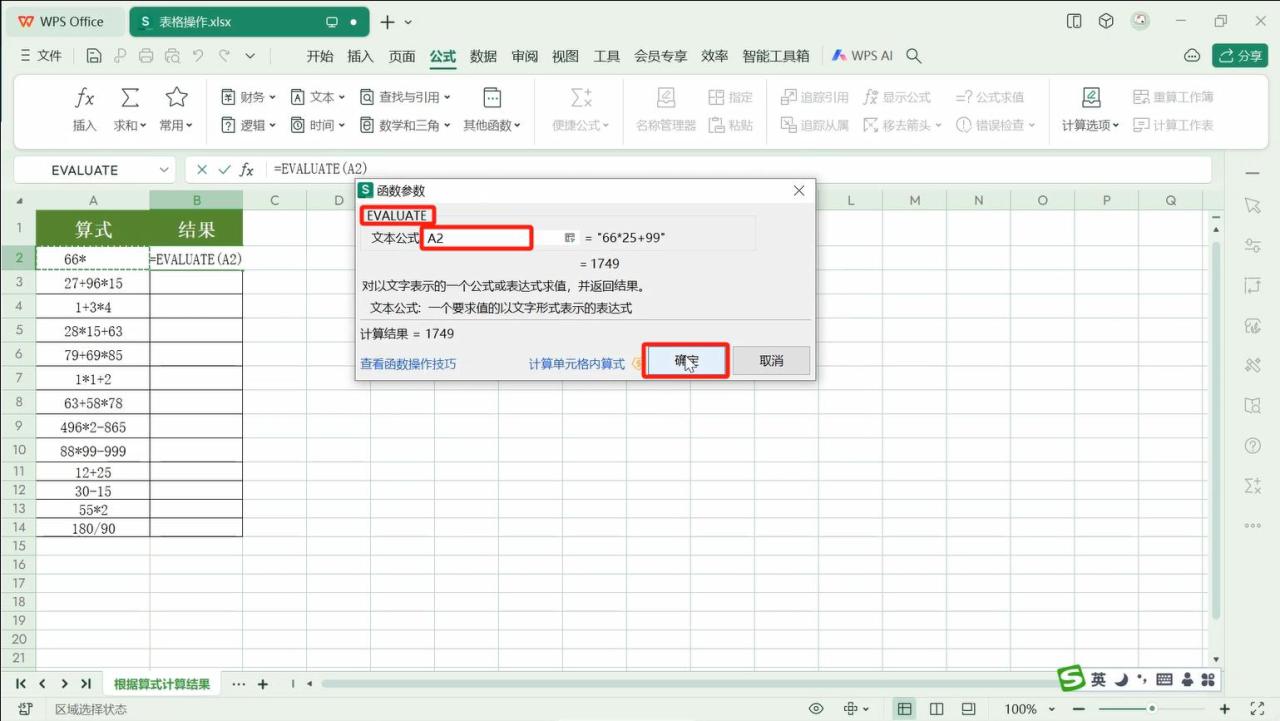Switch to the 视图 View tab
The image size is (1280, 721).
566,56
